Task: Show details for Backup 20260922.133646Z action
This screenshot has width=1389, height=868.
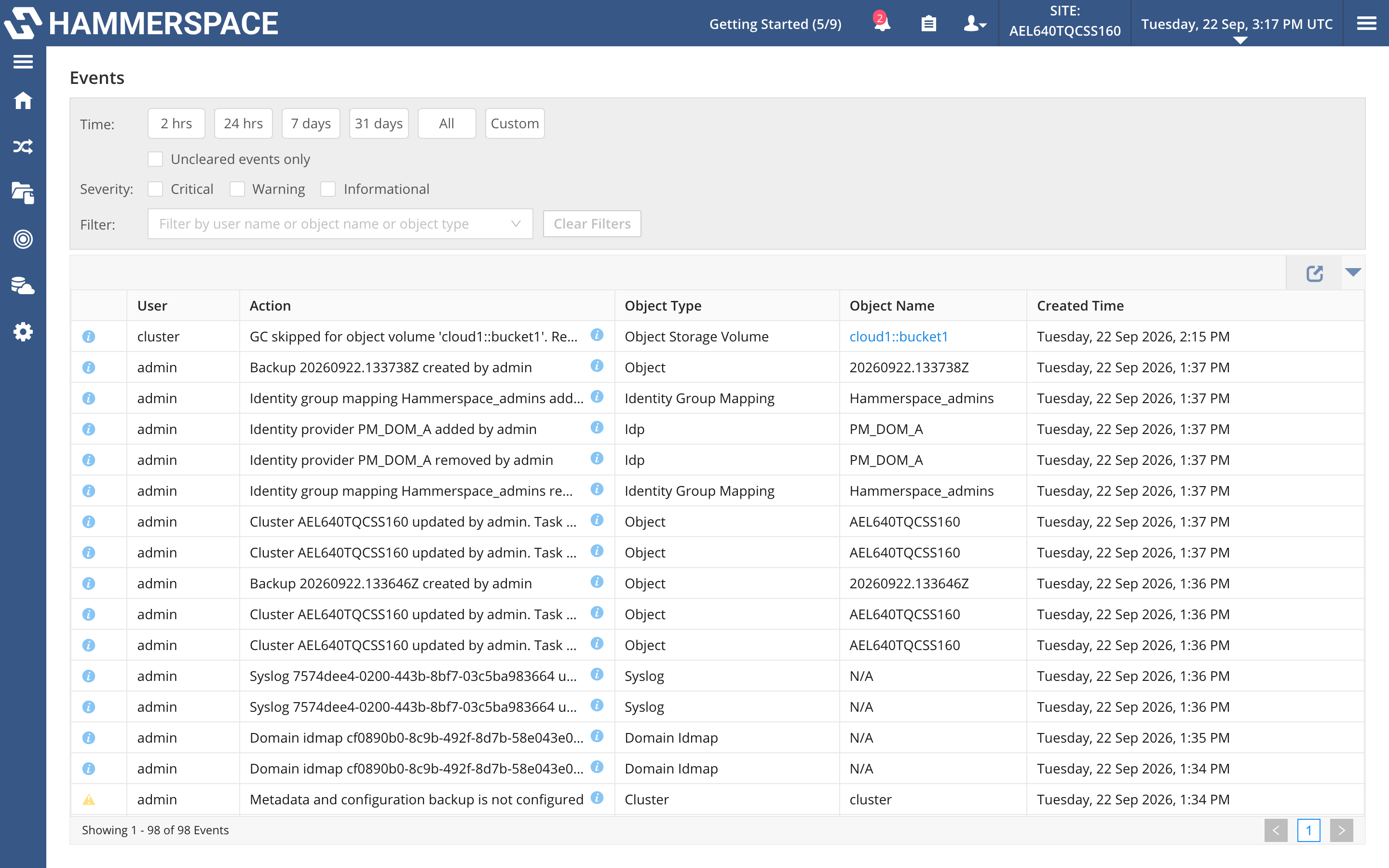Action: 597,582
